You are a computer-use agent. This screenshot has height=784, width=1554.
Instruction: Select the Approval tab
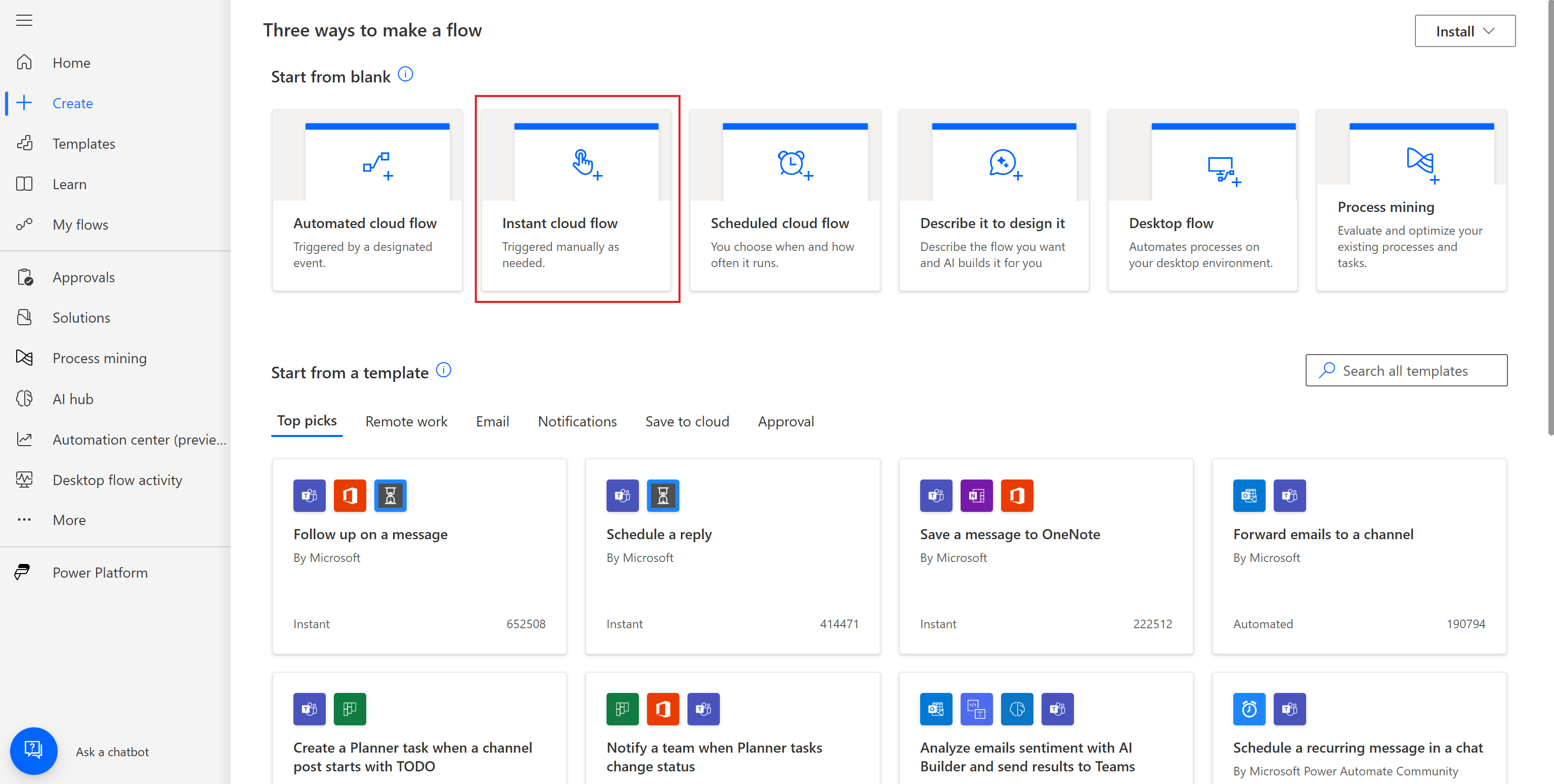(x=786, y=421)
